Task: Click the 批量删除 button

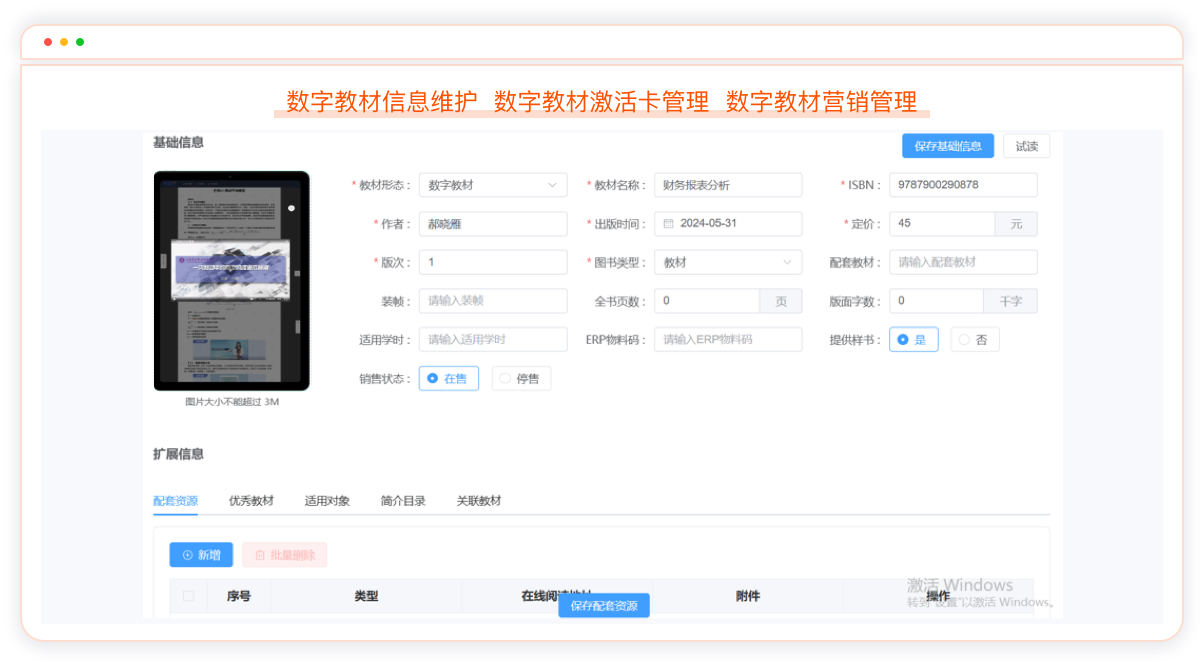Action: point(284,555)
